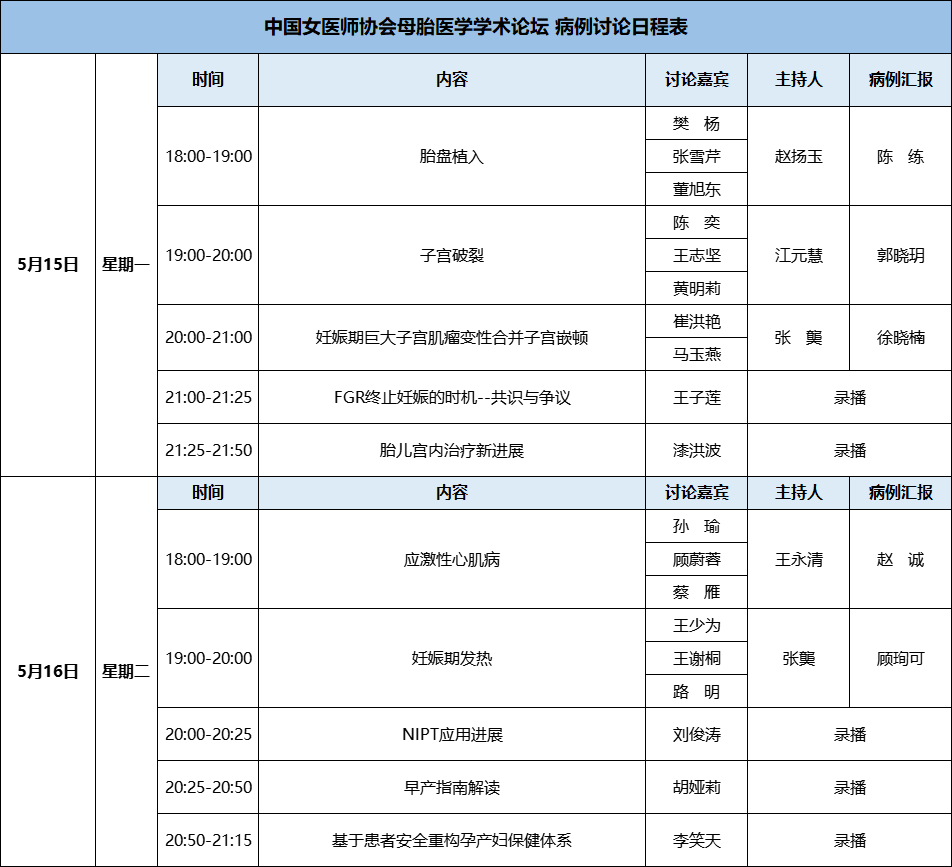Image resolution: width=952 pixels, height=867 pixels.
Task: Select case reporter 顾珣可
Action: [x=900, y=658]
